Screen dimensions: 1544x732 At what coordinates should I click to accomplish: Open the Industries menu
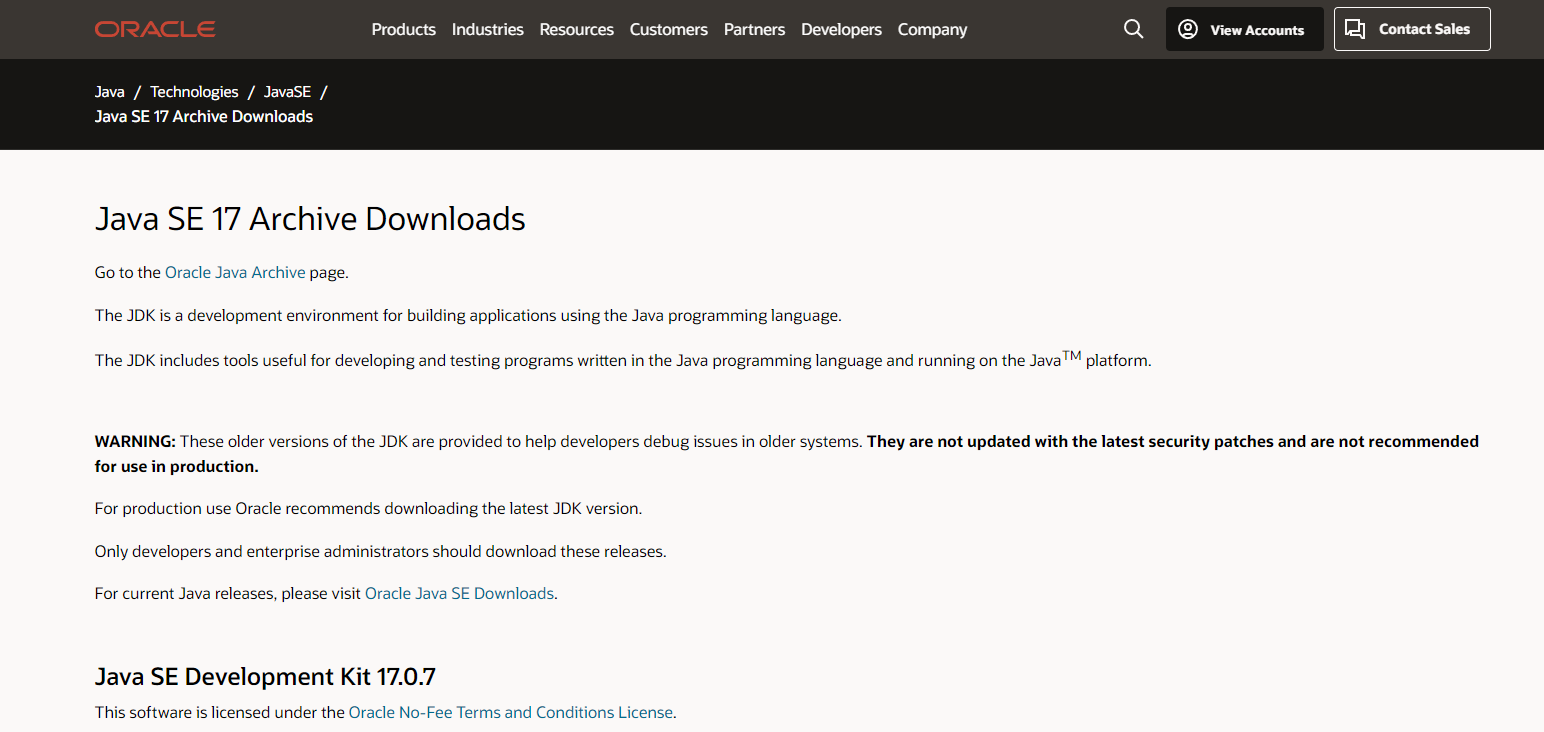(x=487, y=30)
